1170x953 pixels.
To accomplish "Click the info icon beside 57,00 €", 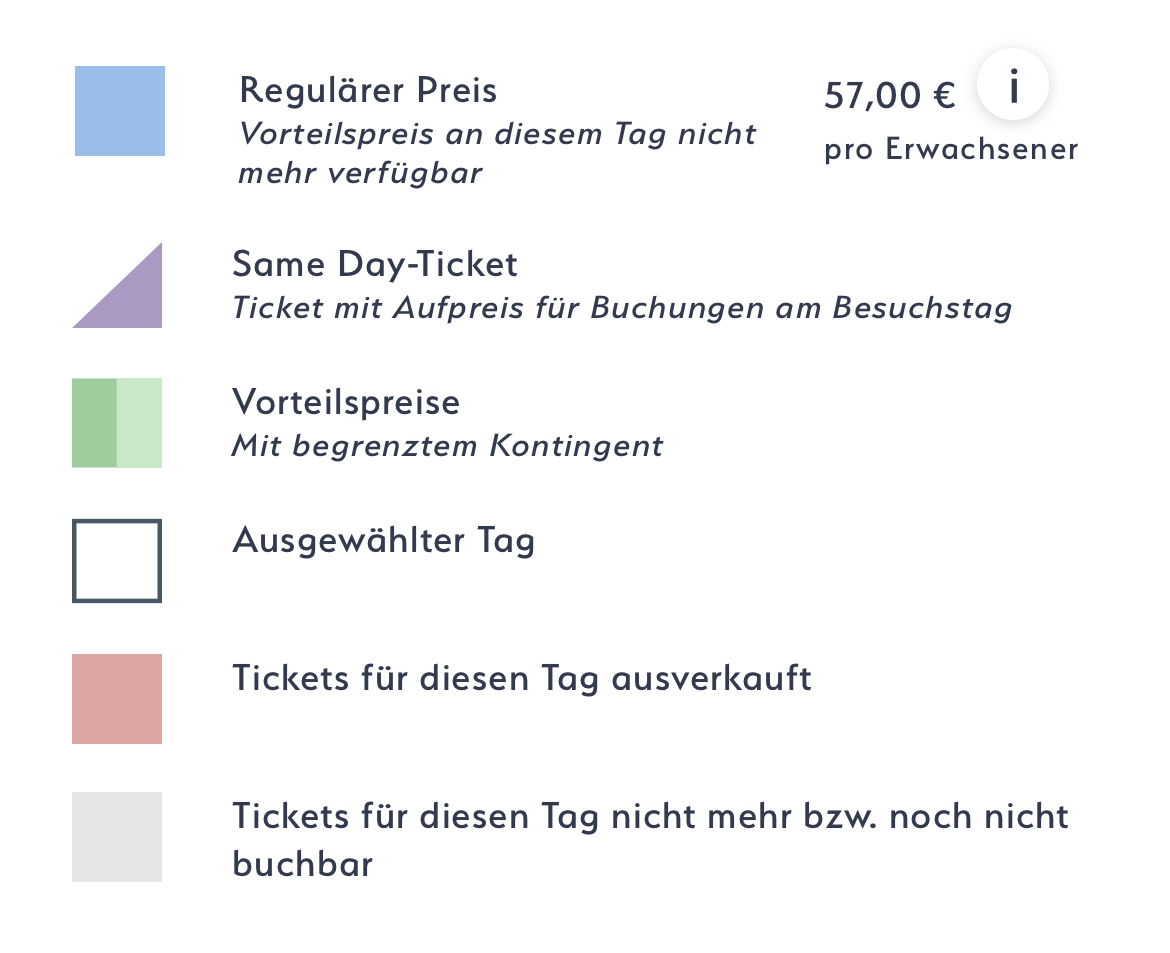I will 1012,88.
